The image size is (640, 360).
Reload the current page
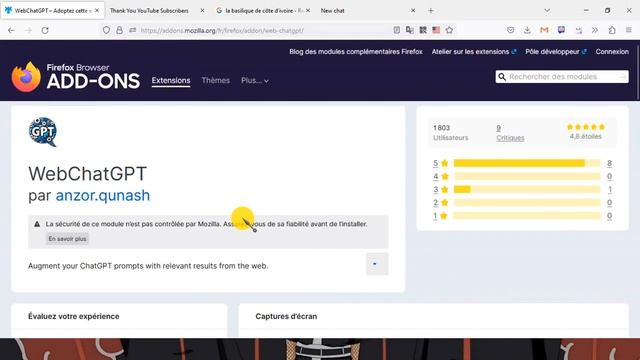click(45, 30)
